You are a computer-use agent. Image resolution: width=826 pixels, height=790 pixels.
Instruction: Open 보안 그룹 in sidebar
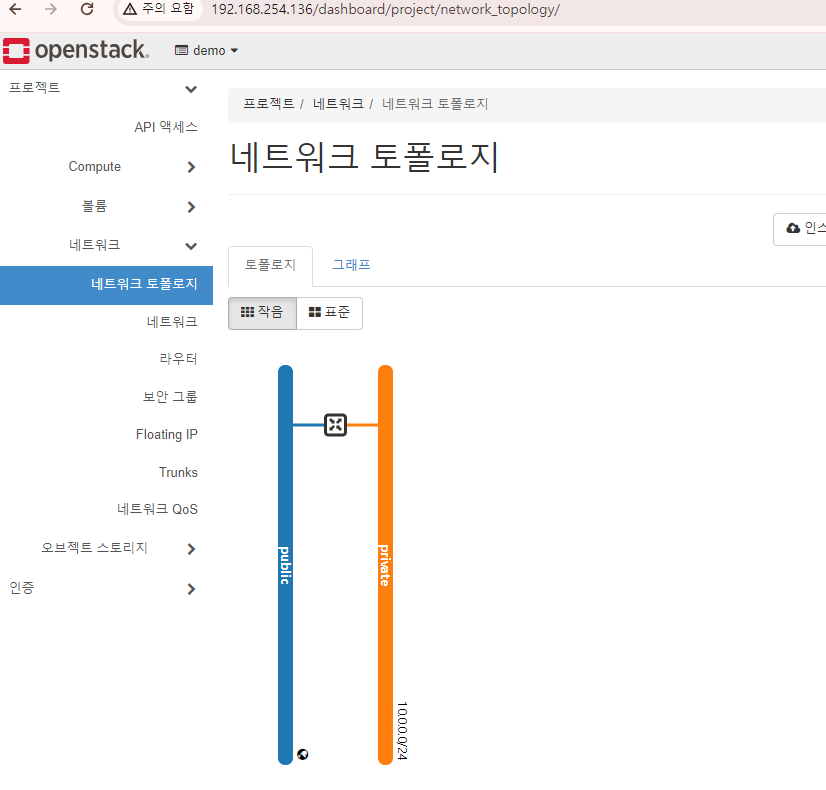click(x=170, y=397)
